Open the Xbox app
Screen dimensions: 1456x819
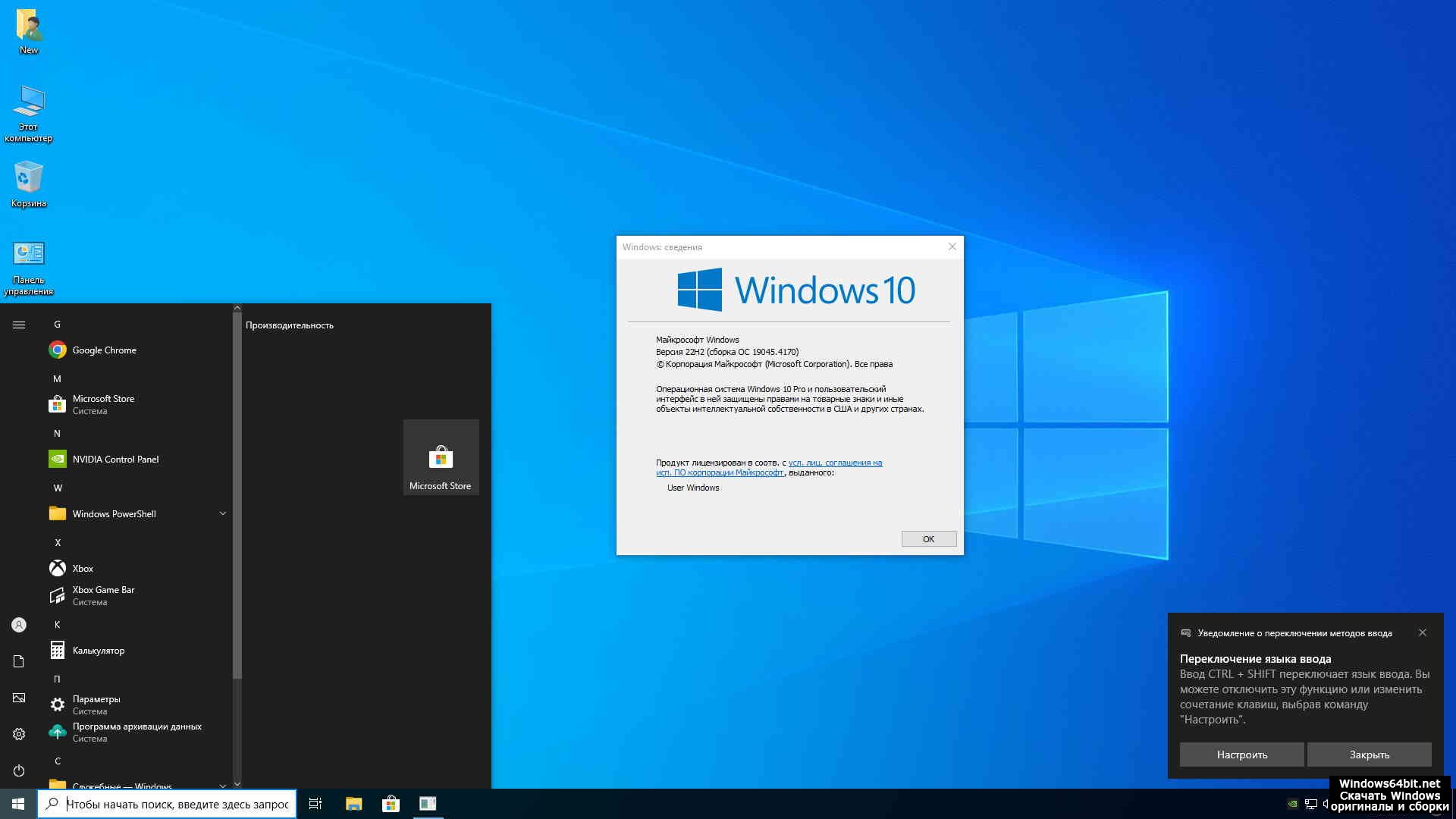[83, 569]
